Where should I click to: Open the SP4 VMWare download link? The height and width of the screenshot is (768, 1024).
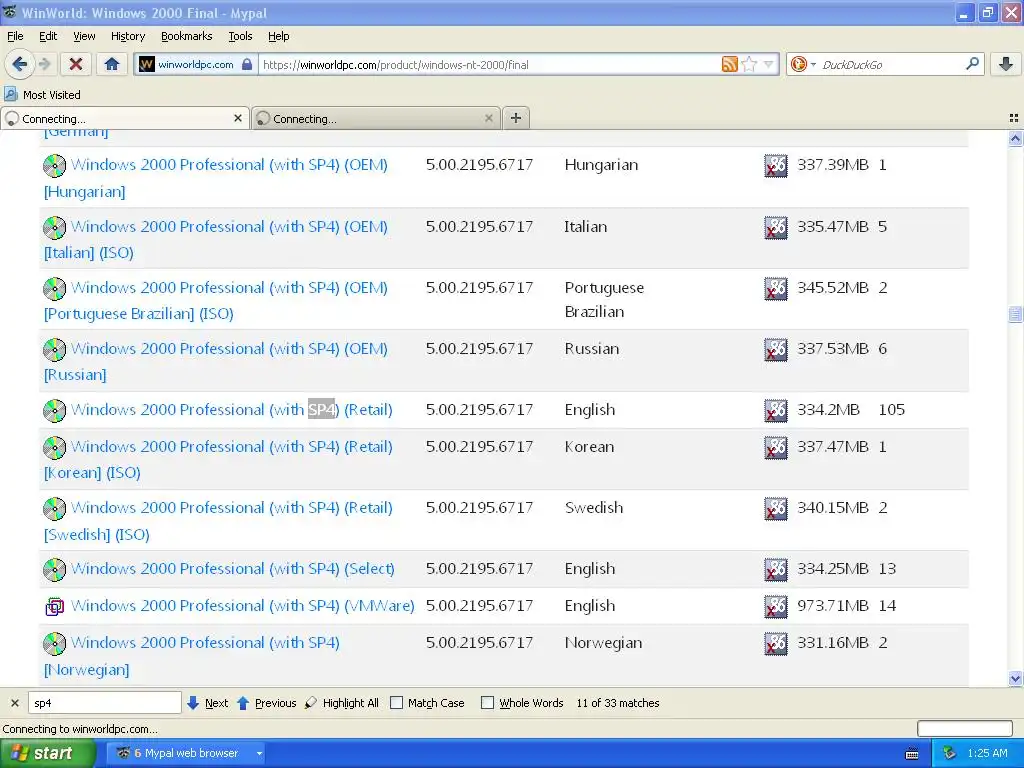pyautogui.click(x=243, y=605)
